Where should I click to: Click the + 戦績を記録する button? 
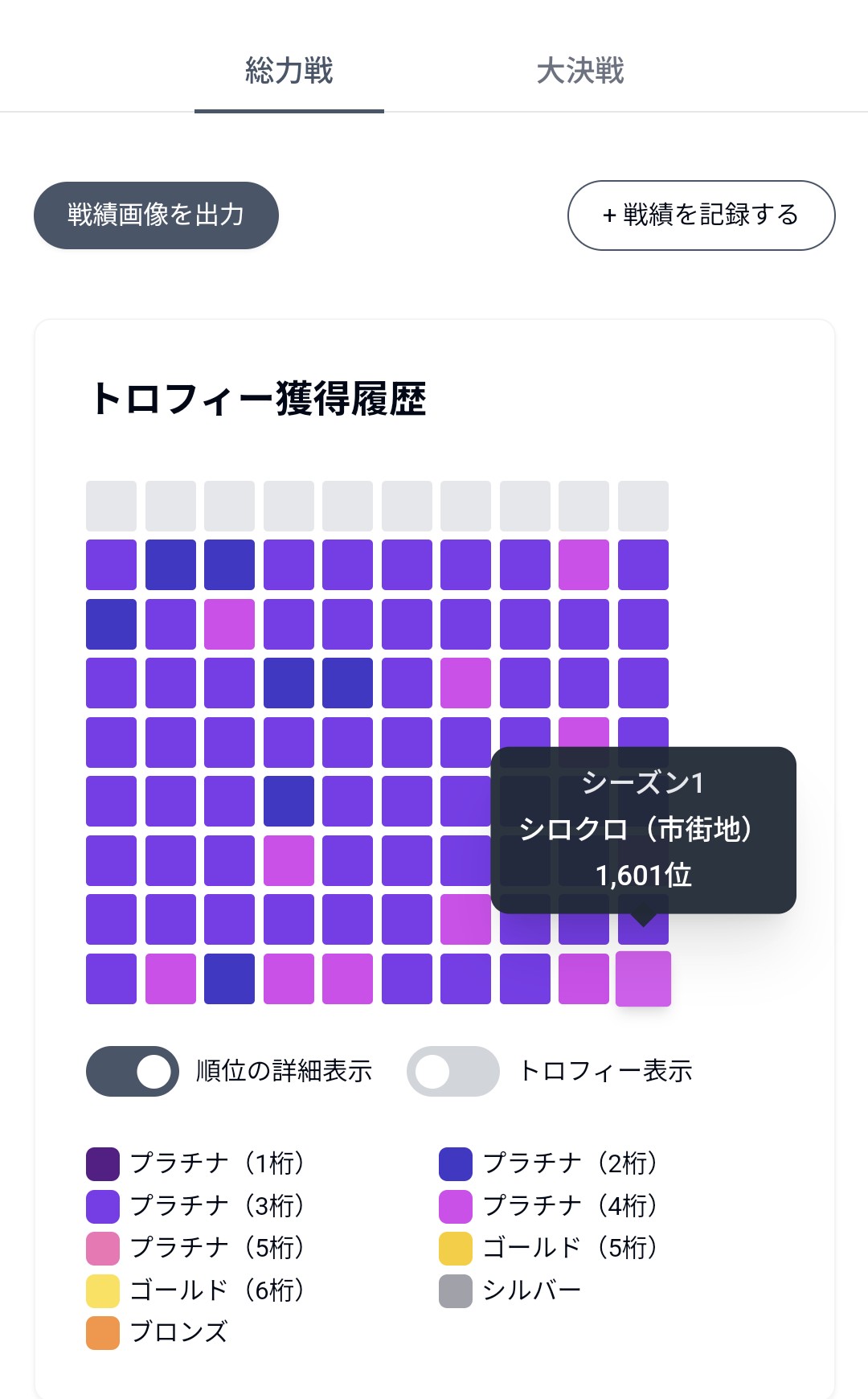point(701,215)
